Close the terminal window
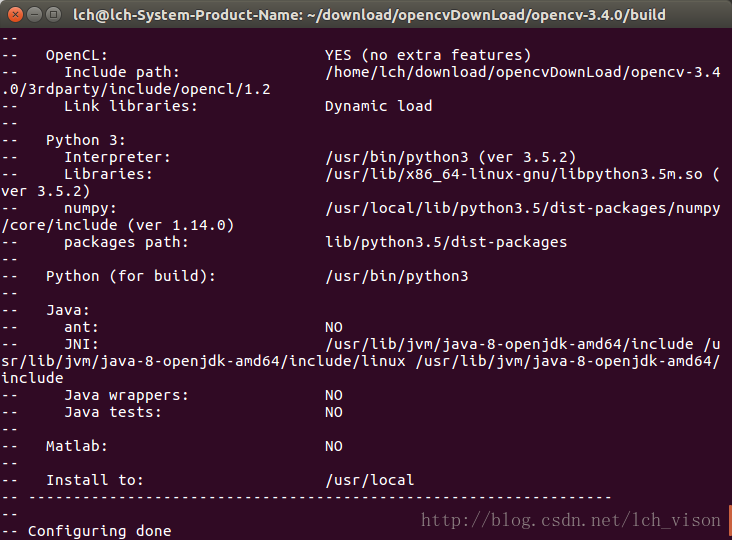The height and width of the screenshot is (540, 732). coord(15,15)
